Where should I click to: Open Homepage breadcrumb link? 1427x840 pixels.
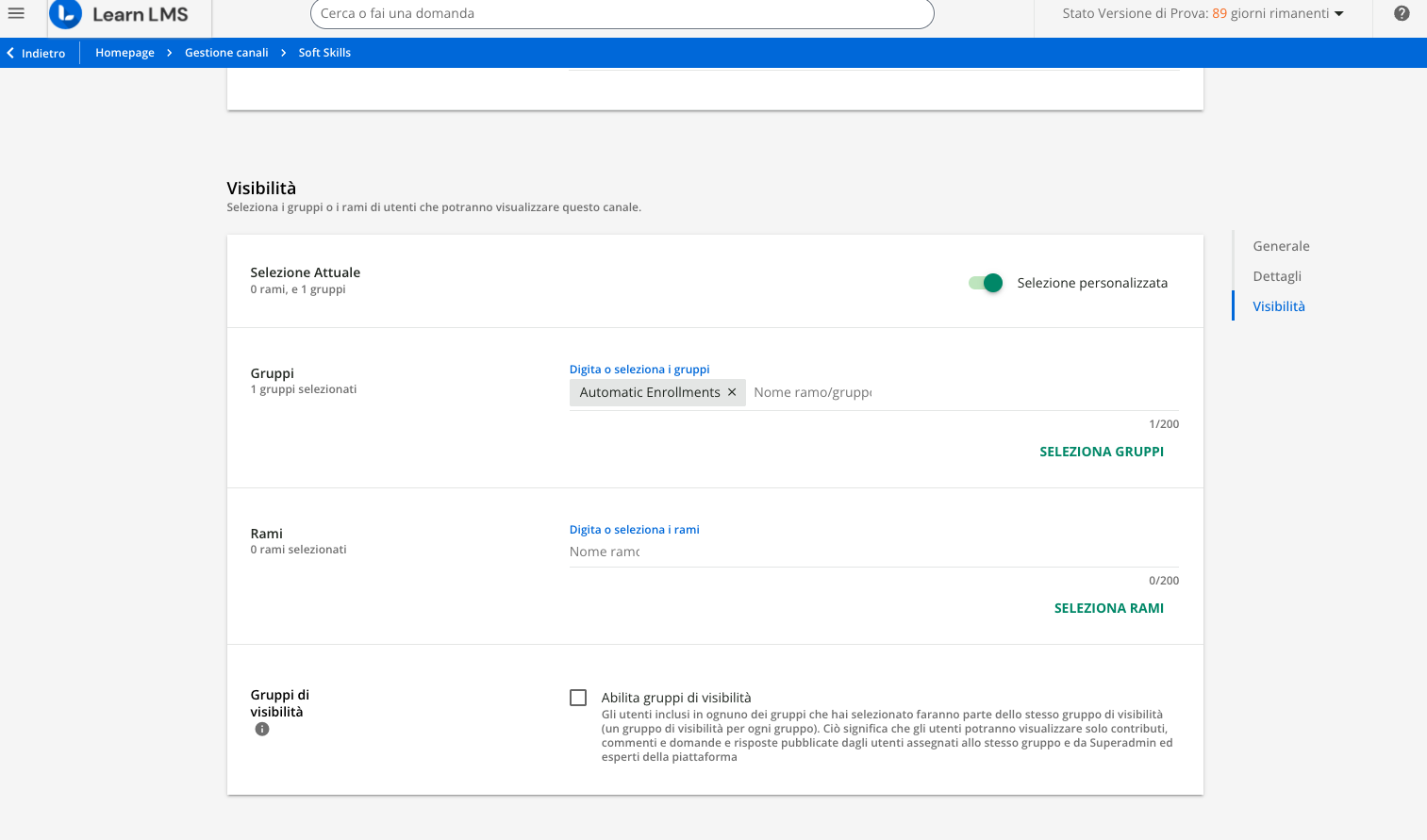[x=124, y=53]
